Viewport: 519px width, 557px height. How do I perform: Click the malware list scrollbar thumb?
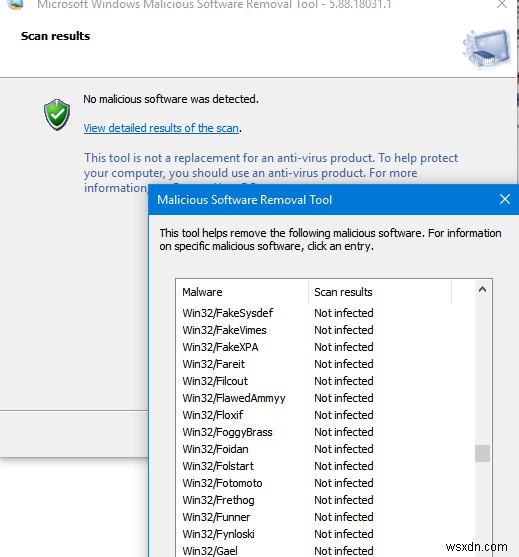click(482, 453)
